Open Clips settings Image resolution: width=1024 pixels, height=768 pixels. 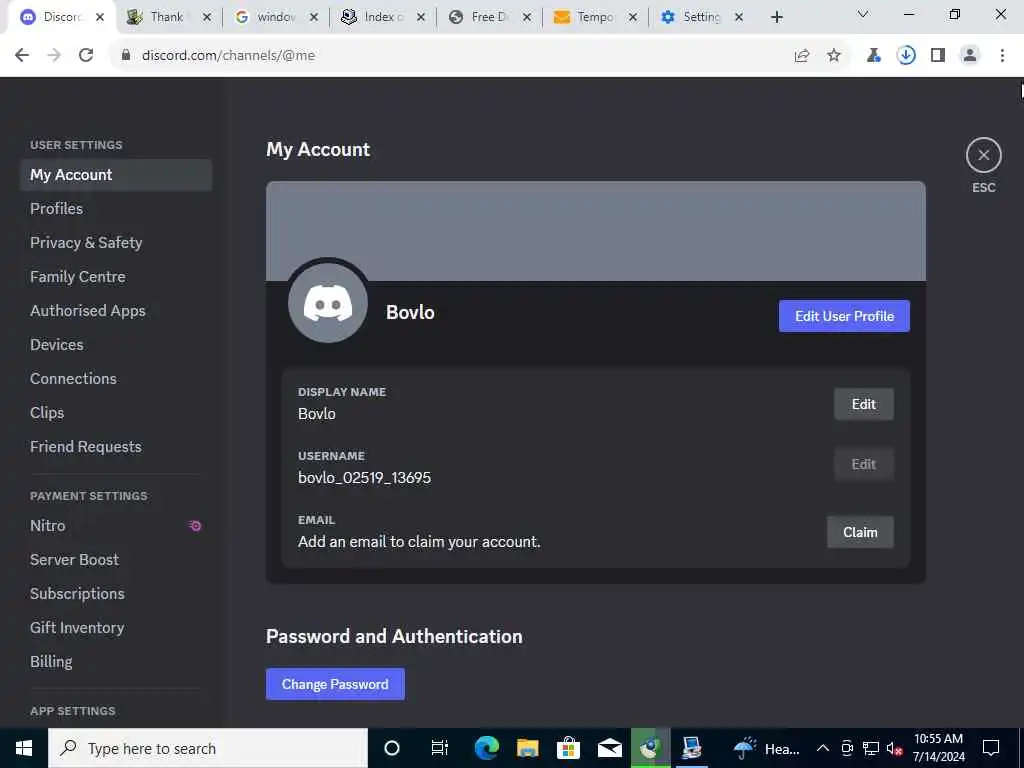click(x=116, y=413)
